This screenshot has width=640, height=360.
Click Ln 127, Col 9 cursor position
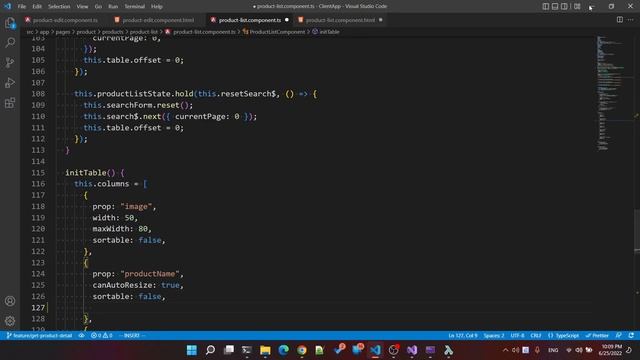462,336
